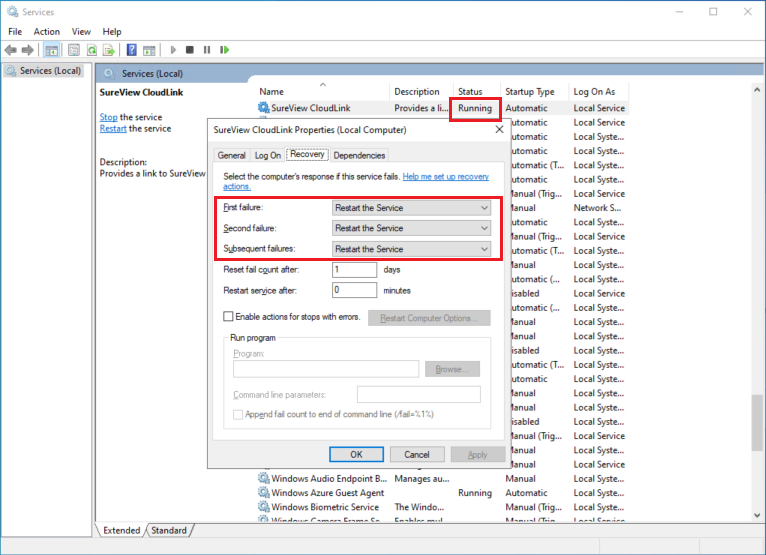Image resolution: width=766 pixels, height=555 pixels.
Task: Sort by the Startup Type column header
Action: 534,91
